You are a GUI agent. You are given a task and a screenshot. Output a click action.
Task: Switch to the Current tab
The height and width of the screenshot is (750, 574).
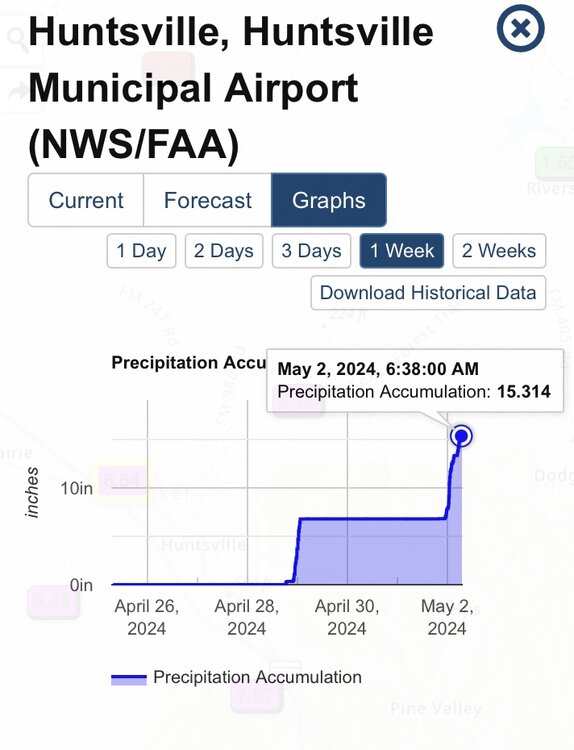pyautogui.click(x=86, y=200)
